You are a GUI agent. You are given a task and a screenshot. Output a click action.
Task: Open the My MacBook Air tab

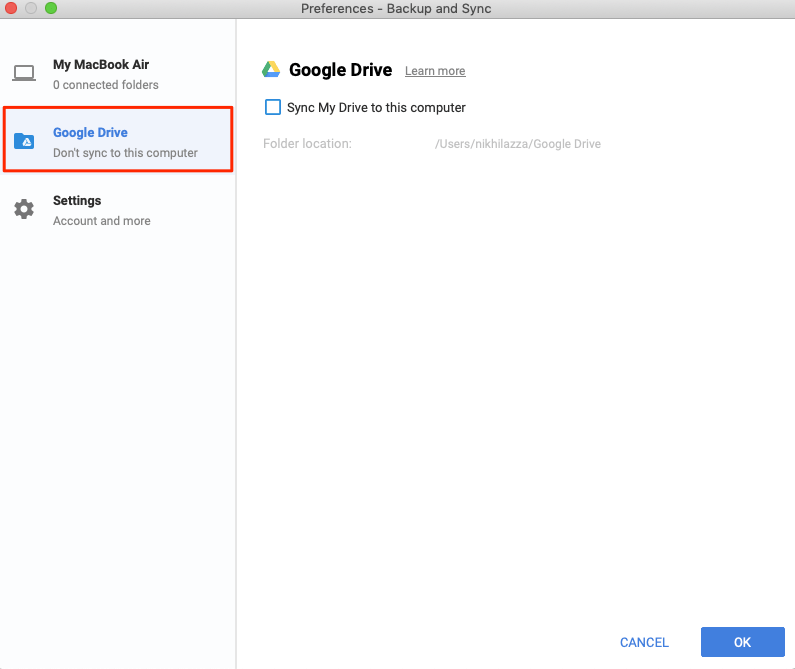pos(118,74)
